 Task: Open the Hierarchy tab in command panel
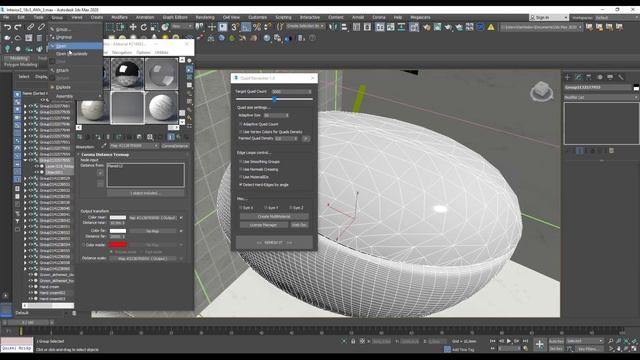(589, 77)
